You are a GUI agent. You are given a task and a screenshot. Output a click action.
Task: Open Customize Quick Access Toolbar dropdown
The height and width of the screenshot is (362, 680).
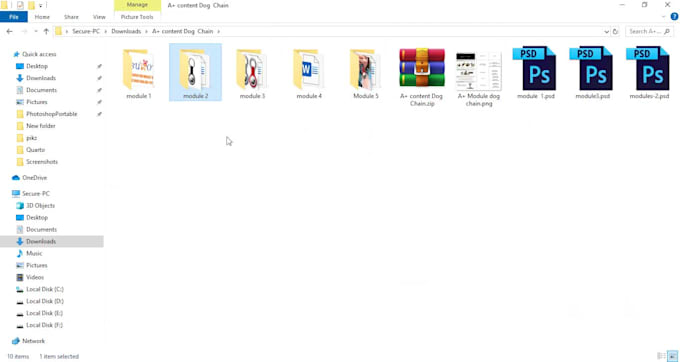[41, 5]
